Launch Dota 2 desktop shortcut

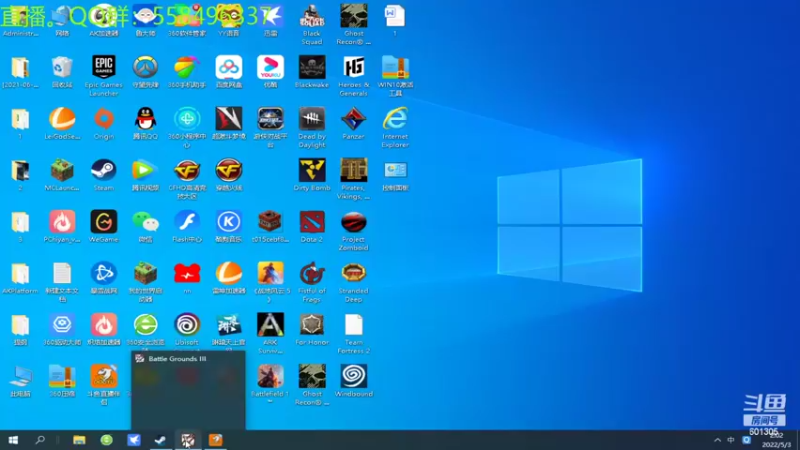pos(312,222)
